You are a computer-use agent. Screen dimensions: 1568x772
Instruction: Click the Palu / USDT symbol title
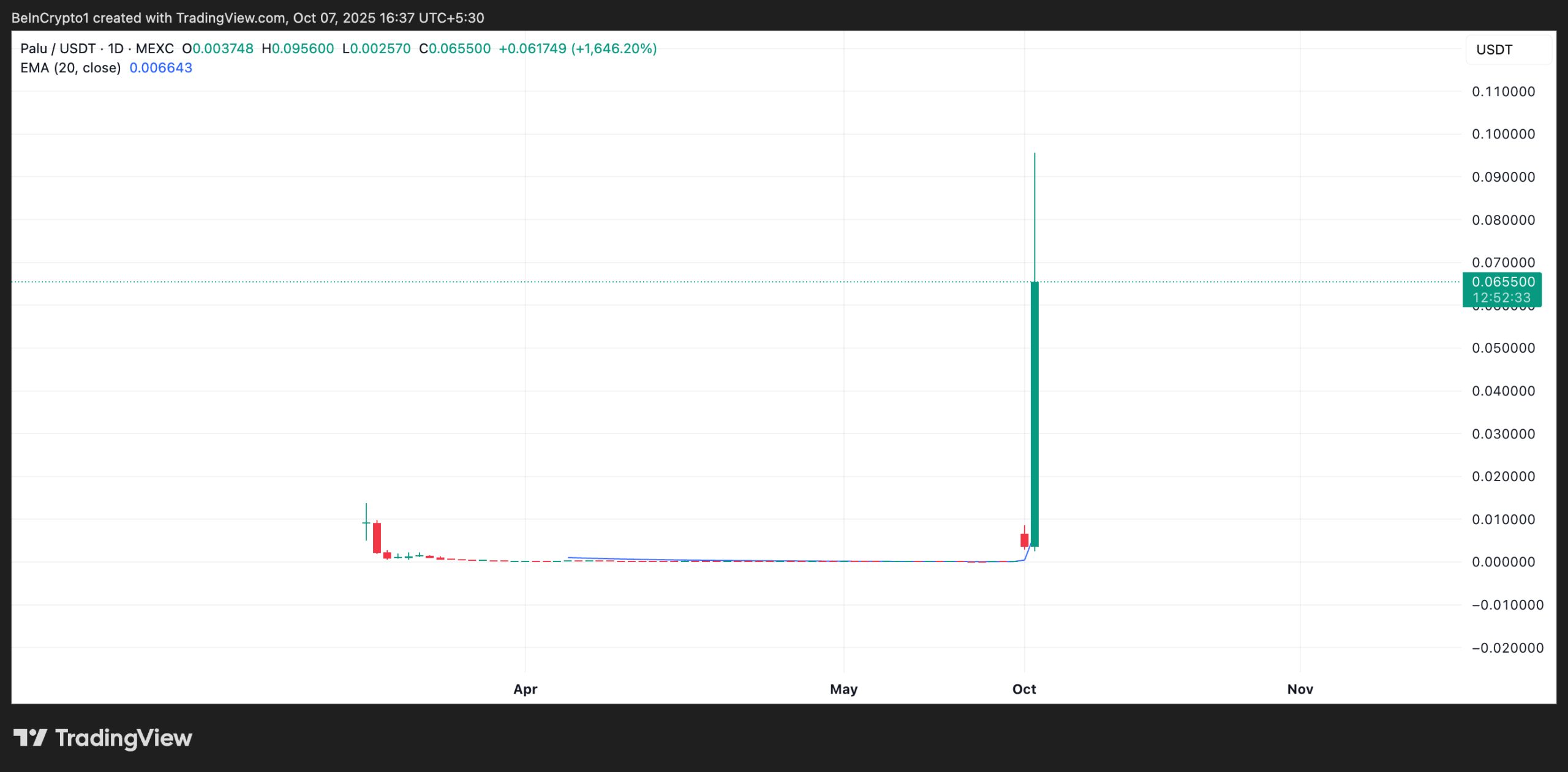(x=58, y=48)
